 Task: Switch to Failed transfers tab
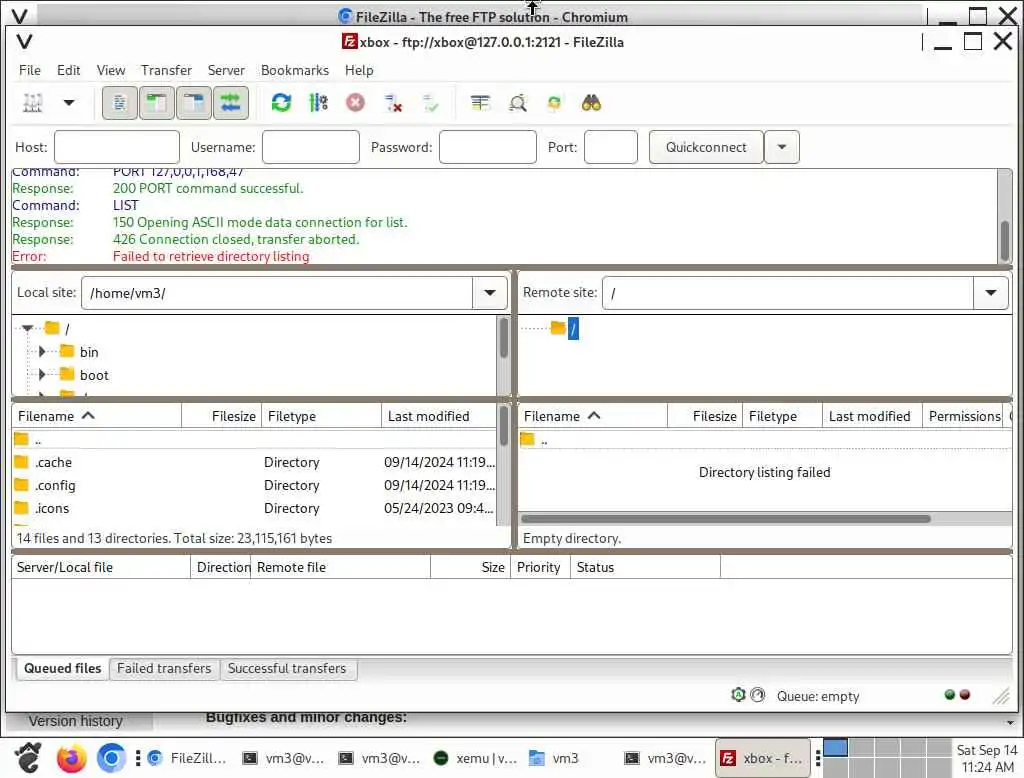[x=164, y=668]
